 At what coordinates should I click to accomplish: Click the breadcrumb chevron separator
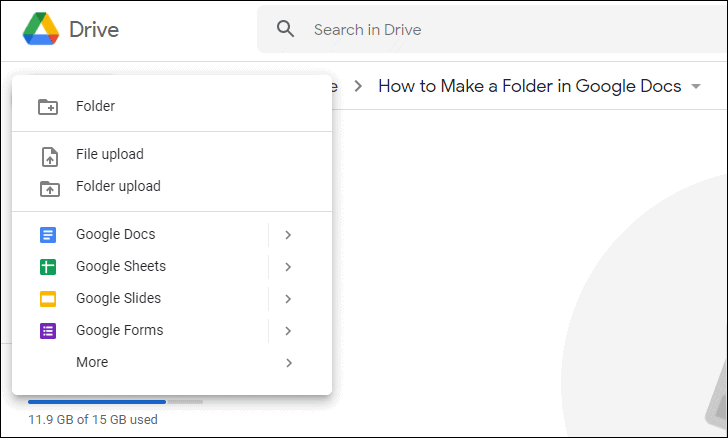[x=358, y=86]
